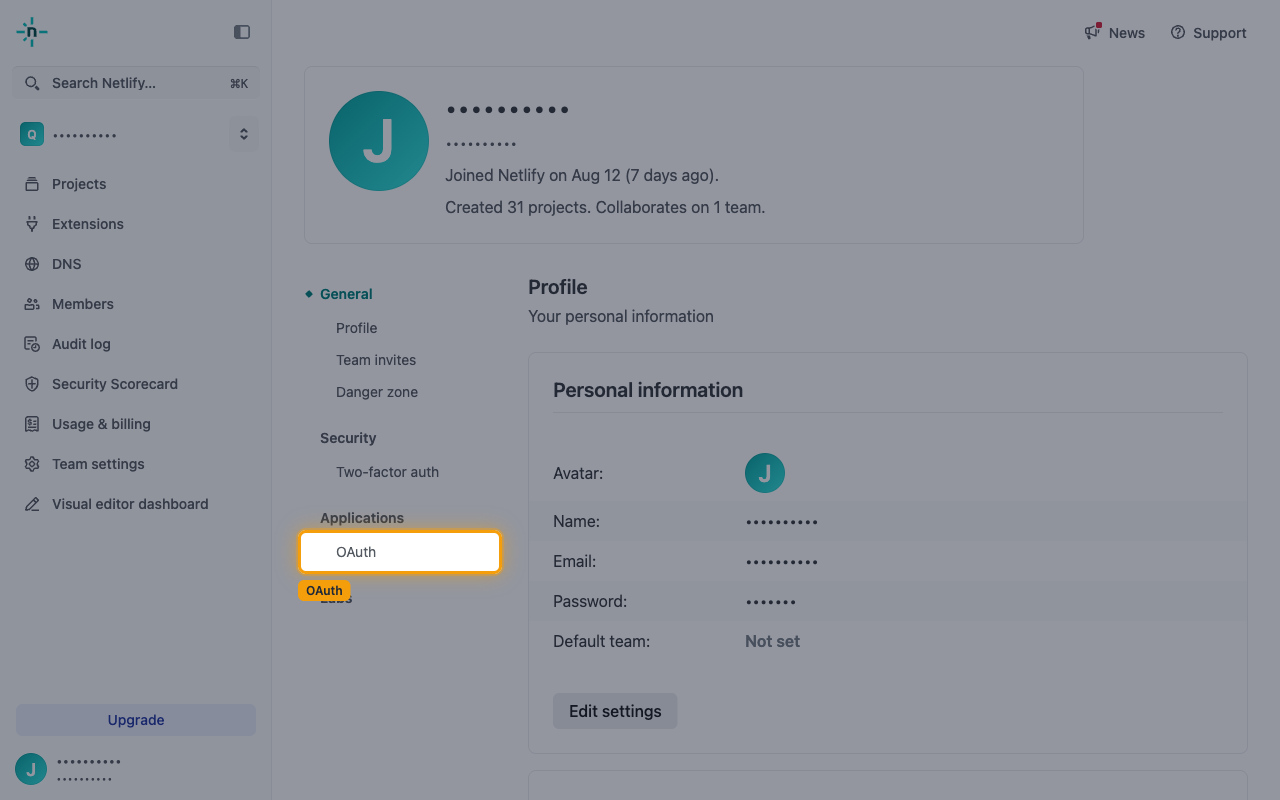Open the Search Netlify field

point(136,83)
